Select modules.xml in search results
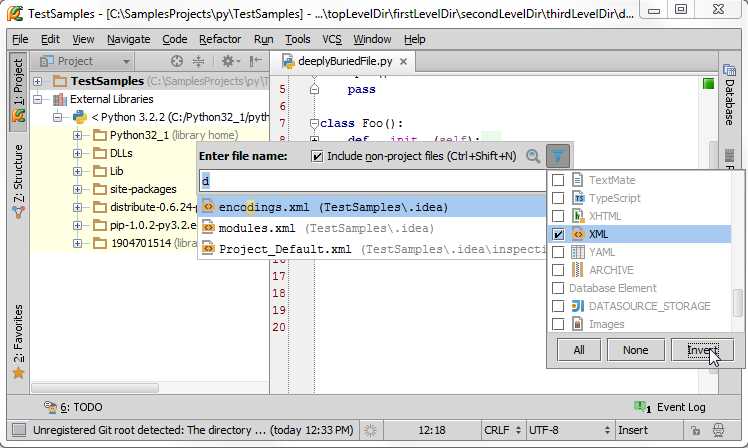Screen dimensions: 748x448 pyautogui.click(x=372, y=228)
